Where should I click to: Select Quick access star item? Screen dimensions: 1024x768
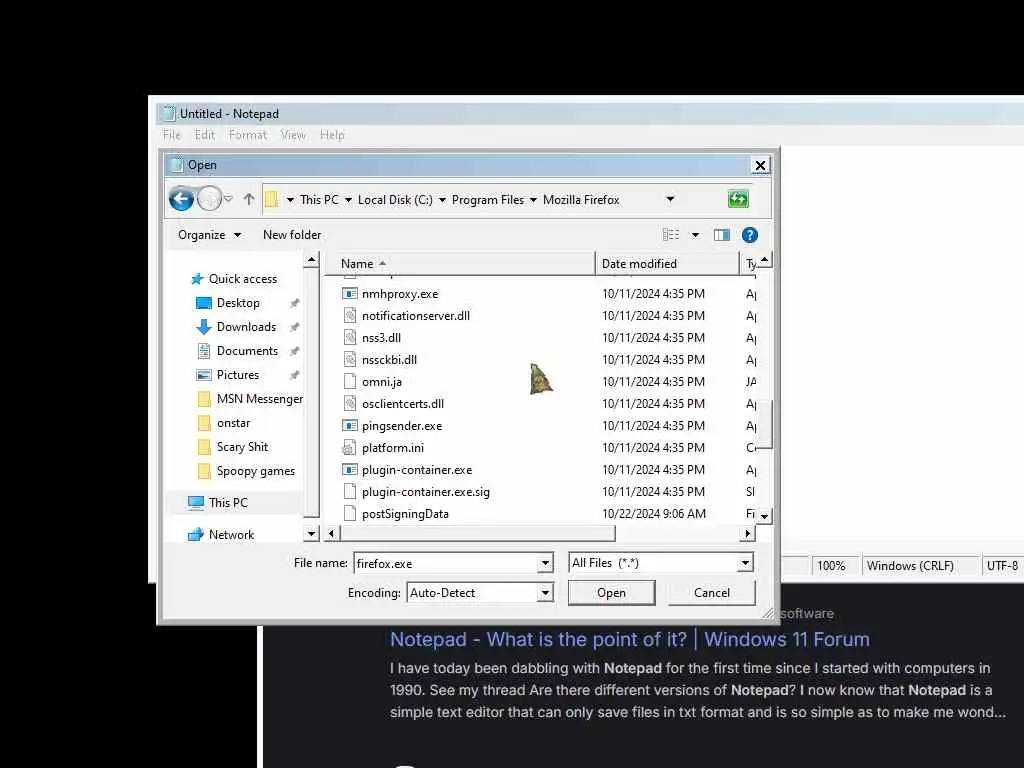(234, 279)
